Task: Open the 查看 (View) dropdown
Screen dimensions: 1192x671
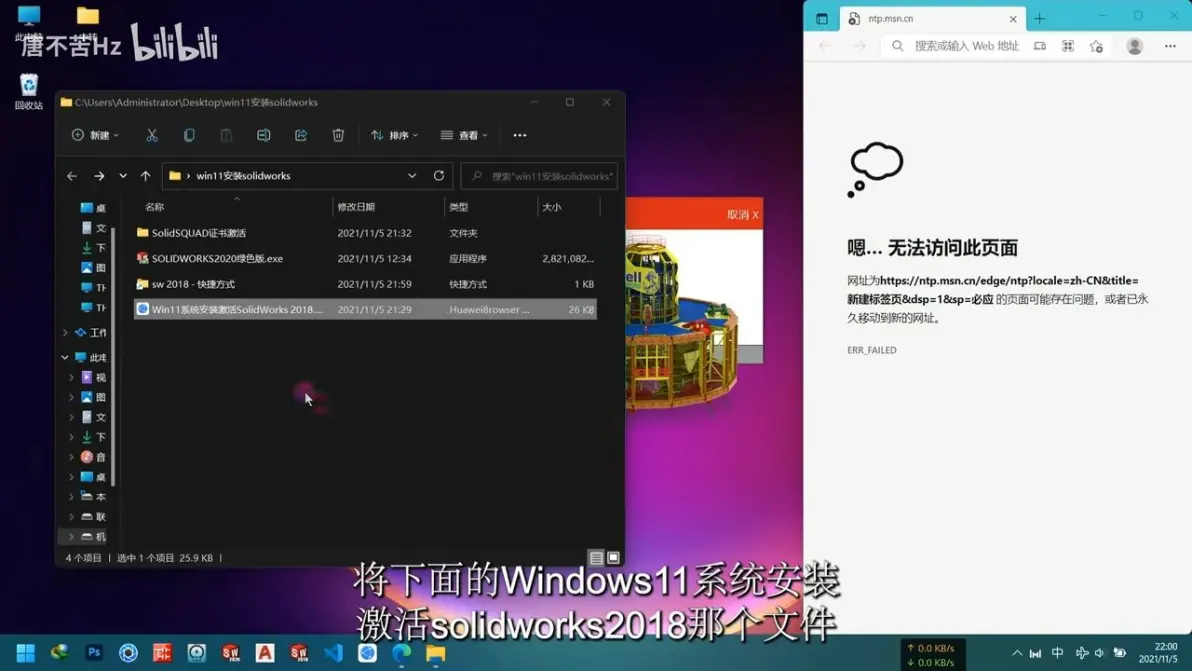Action: [462, 135]
